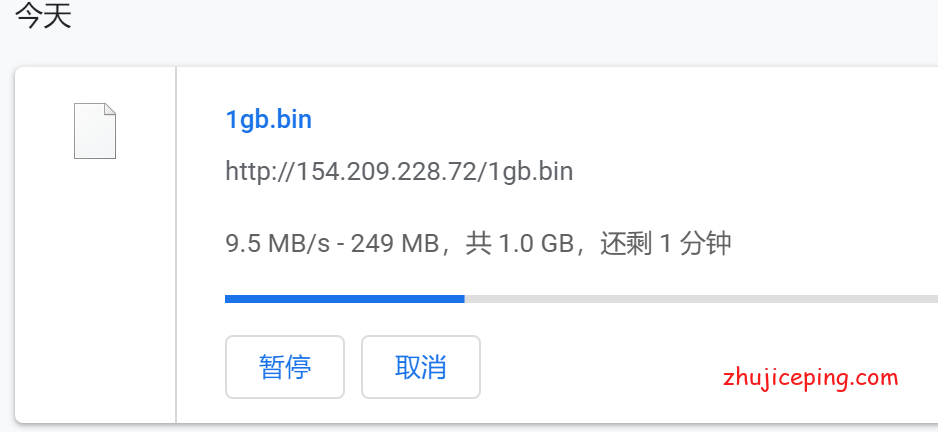The image size is (938, 432).
Task: Click the blank file icon for 1gb.bin
Action: coord(95,131)
